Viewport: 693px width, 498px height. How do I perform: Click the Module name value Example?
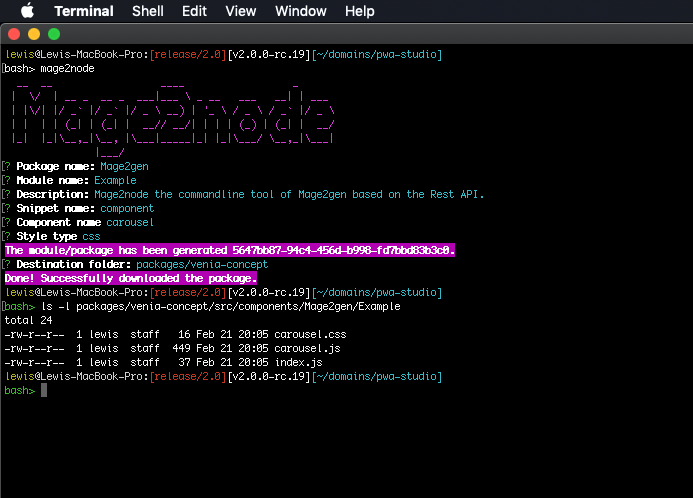tap(115, 180)
